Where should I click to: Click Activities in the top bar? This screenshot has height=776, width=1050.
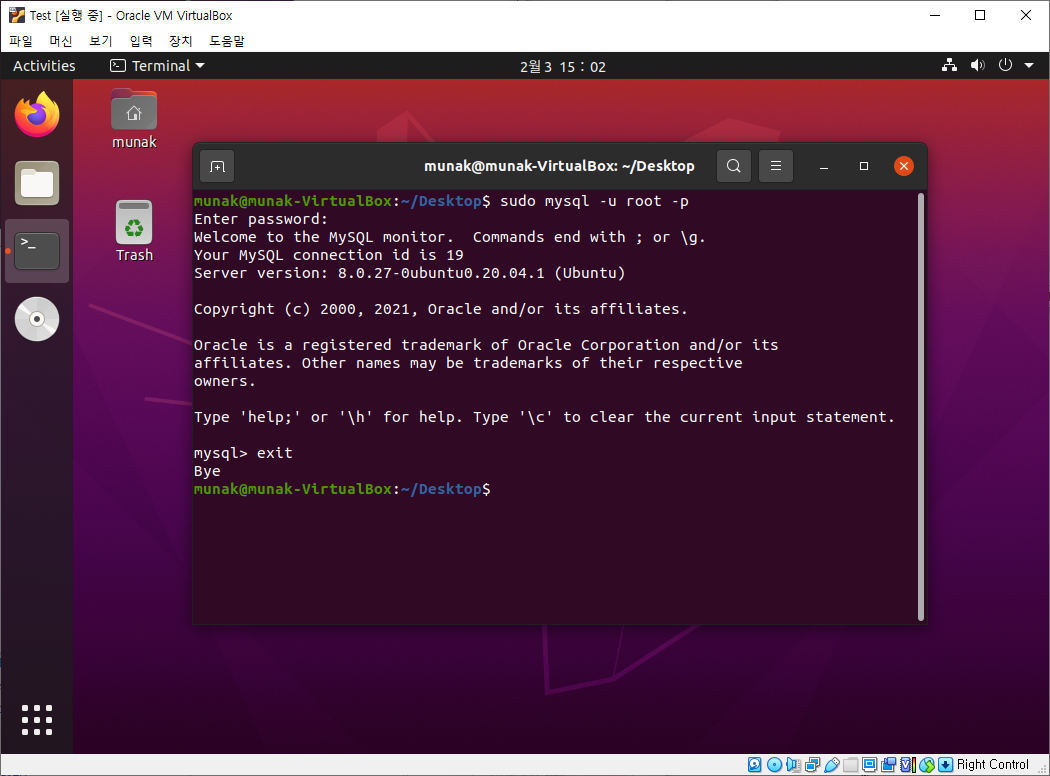[x=44, y=66]
